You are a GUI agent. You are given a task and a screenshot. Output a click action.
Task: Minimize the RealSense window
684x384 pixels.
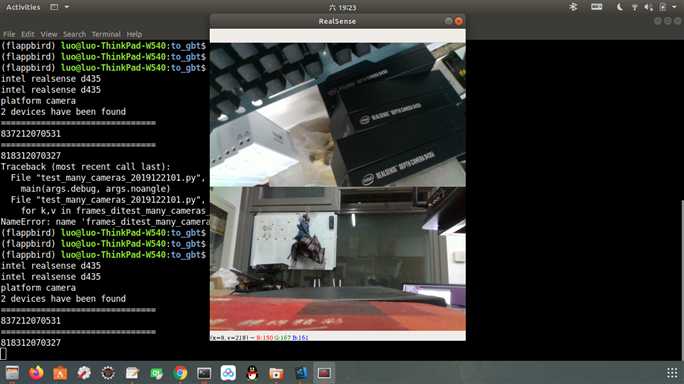448,21
